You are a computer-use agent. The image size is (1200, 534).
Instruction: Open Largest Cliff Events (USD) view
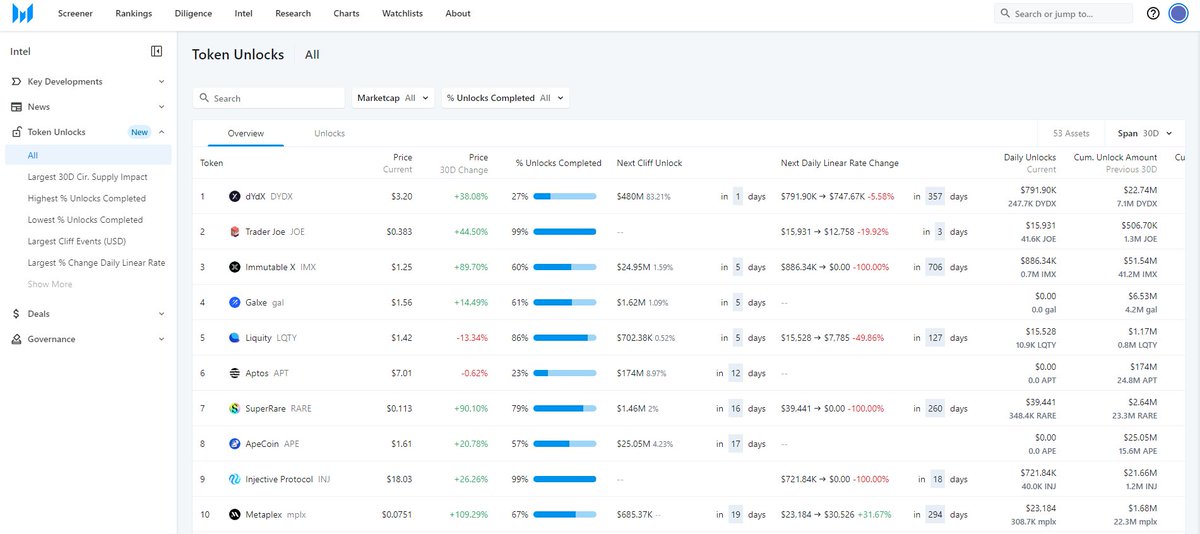[x=77, y=241]
